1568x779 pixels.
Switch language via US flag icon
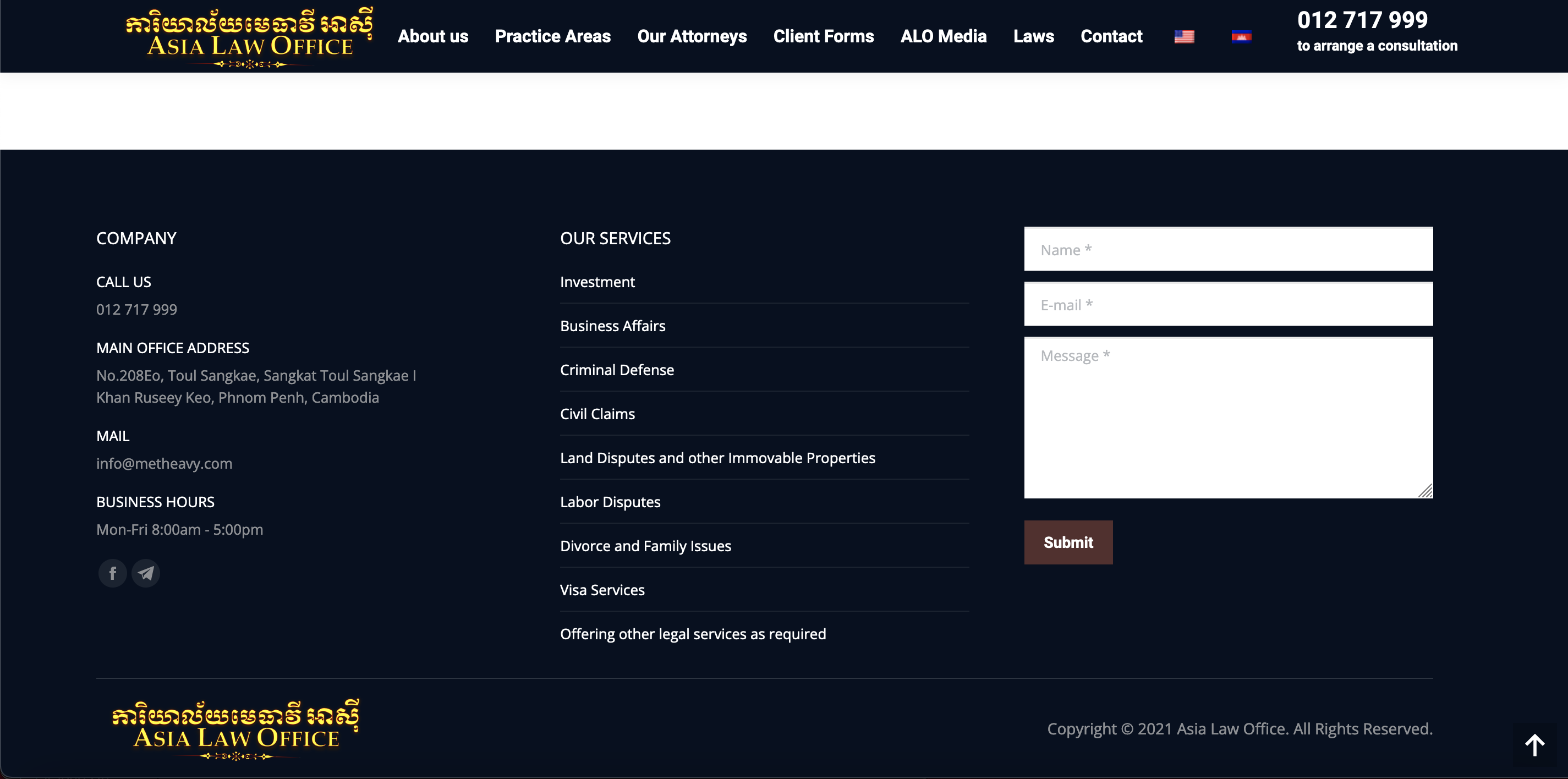coord(1184,36)
